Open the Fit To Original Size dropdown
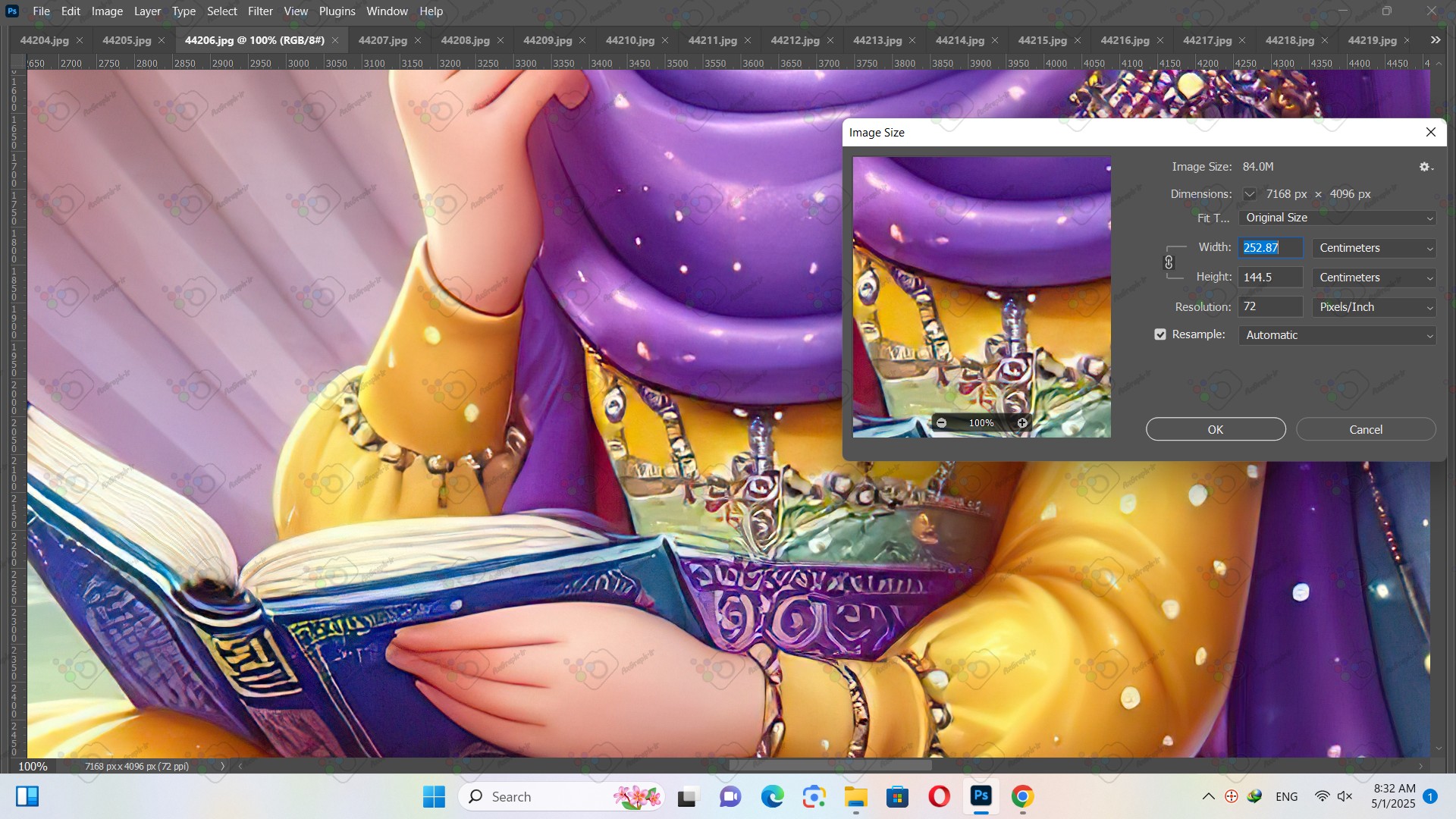The width and height of the screenshot is (1456, 819). (1337, 218)
